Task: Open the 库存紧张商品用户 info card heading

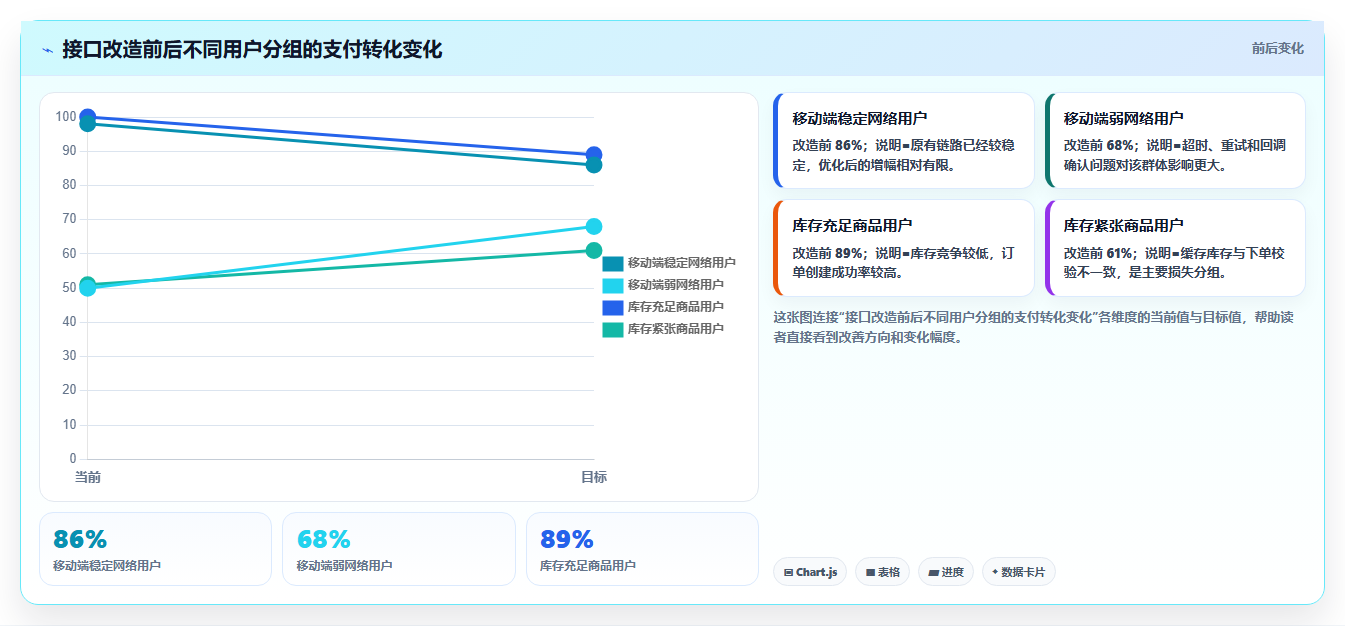Action: click(x=1124, y=225)
